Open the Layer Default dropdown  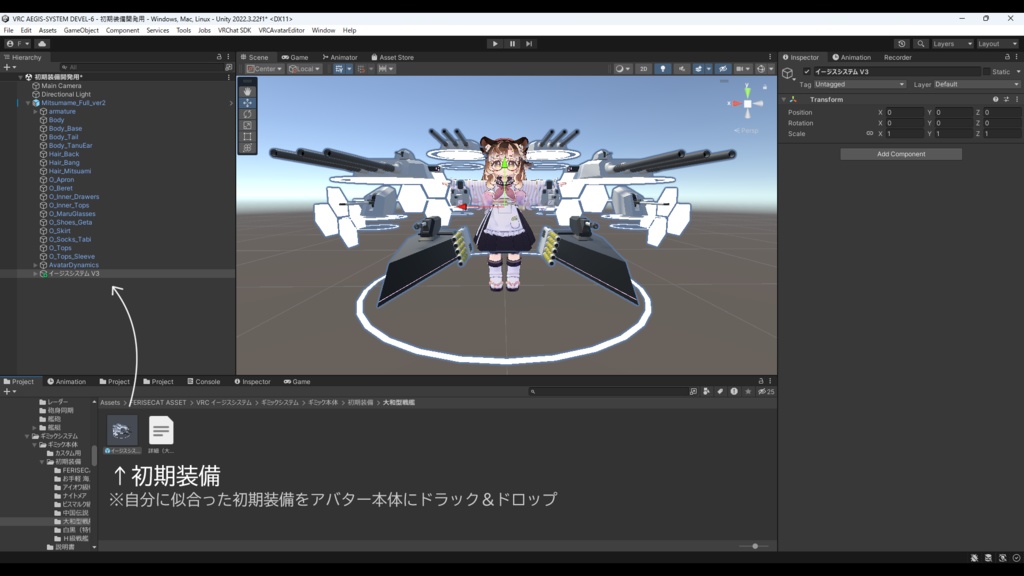(975, 84)
